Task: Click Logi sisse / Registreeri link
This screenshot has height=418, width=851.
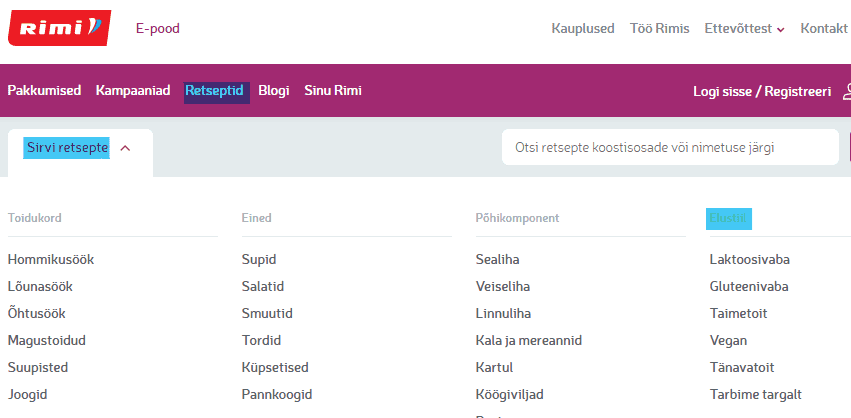Action: [761, 91]
